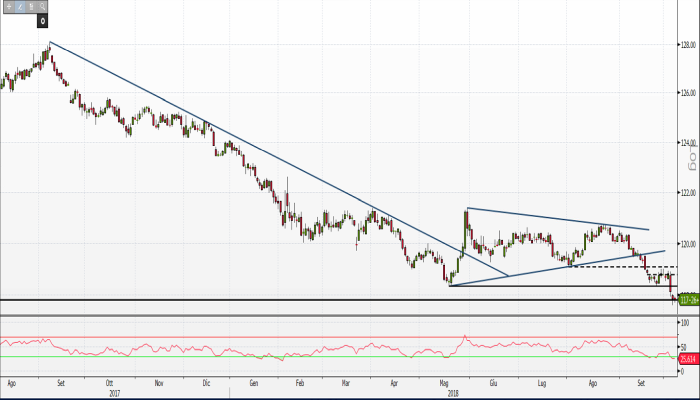The height and width of the screenshot is (400, 700).
Task: Select the thick black horizontal line
Action: pos(300,300)
